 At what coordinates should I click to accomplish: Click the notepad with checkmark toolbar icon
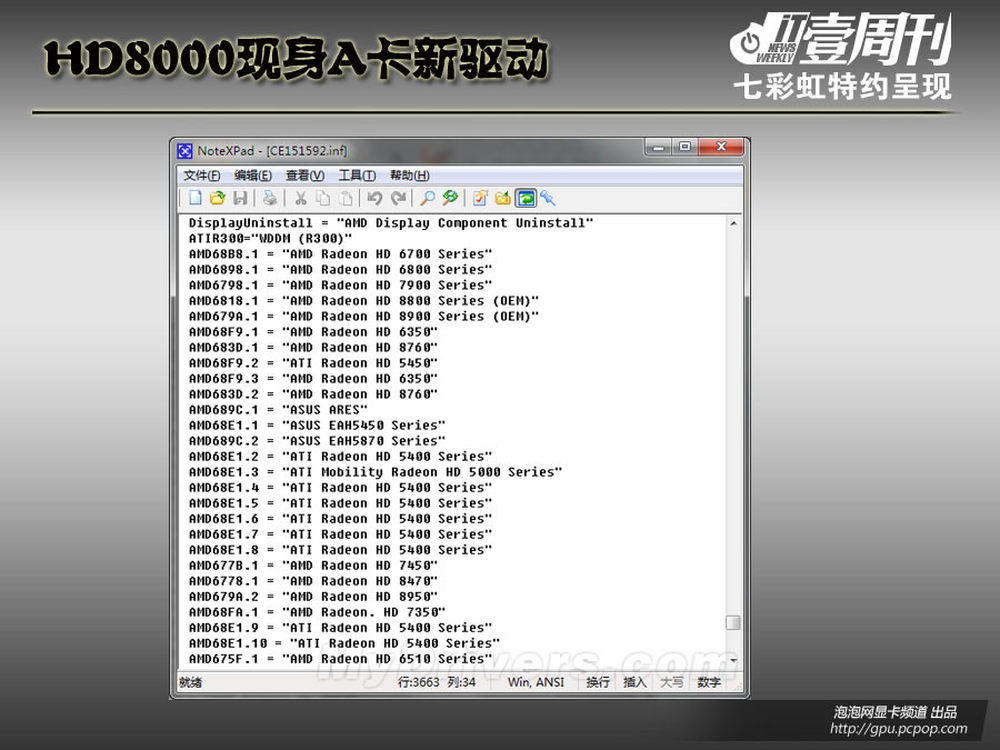click(x=480, y=198)
